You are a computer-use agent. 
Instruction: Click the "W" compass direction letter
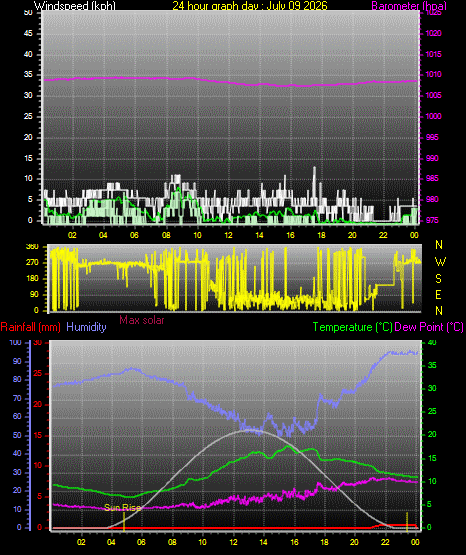pyautogui.click(x=440, y=262)
